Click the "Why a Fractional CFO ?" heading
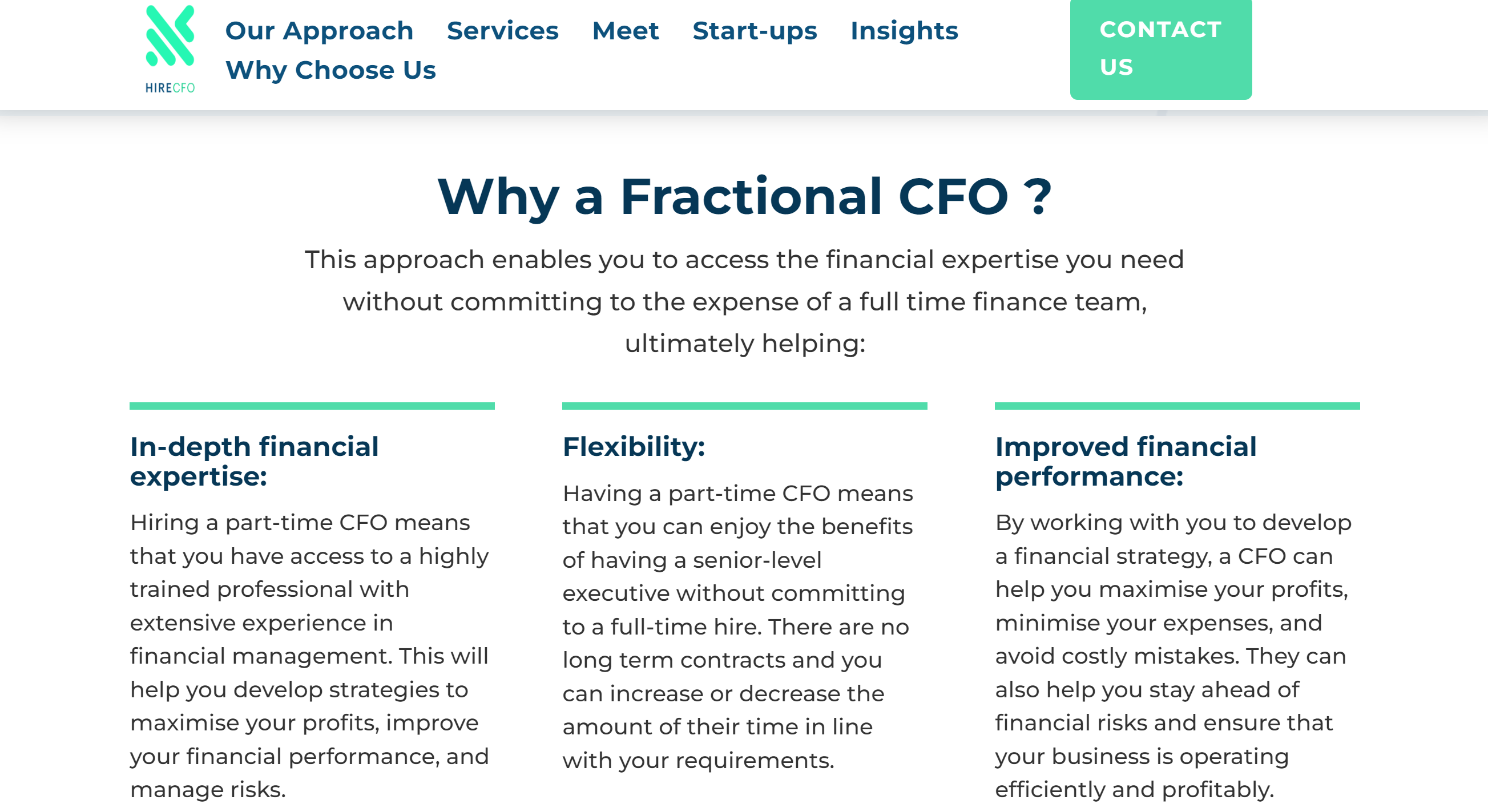 pyautogui.click(x=744, y=197)
